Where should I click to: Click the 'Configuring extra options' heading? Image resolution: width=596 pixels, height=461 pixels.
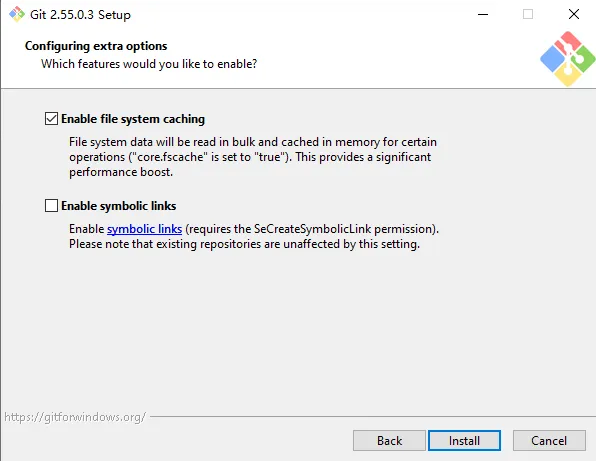tap(96, 46)
